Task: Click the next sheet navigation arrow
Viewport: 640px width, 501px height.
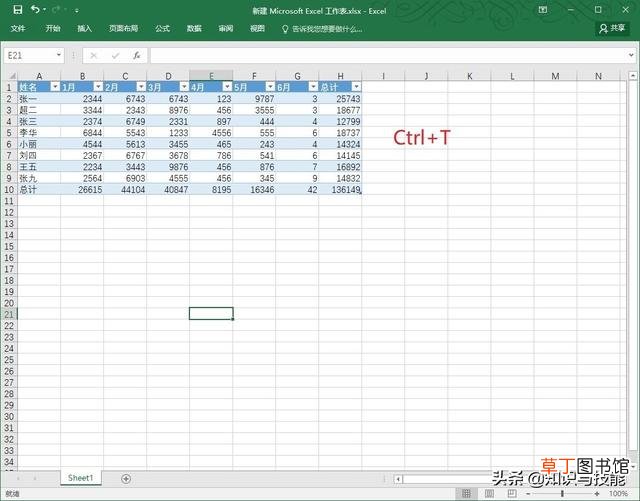Action: [35, 478]
